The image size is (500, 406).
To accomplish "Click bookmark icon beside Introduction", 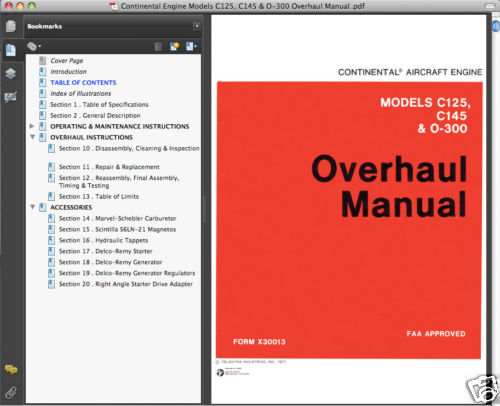I will click(x=43, y=72).
